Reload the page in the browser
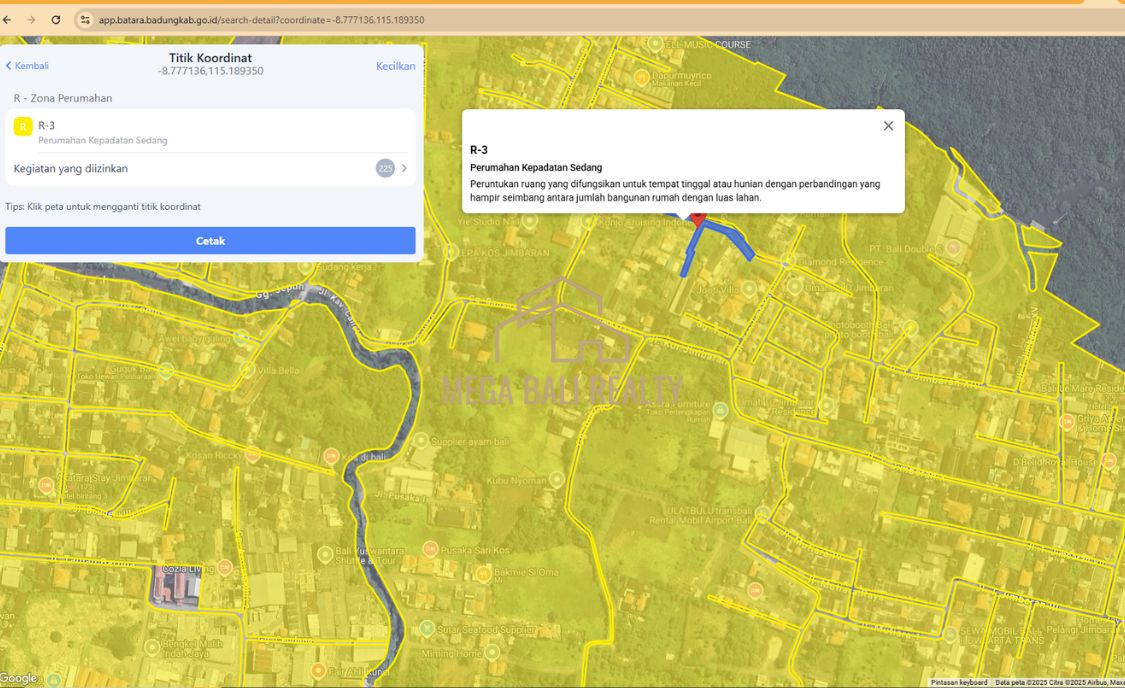Viewport: 1125px width, 688px height. click(x=56, y=20)
